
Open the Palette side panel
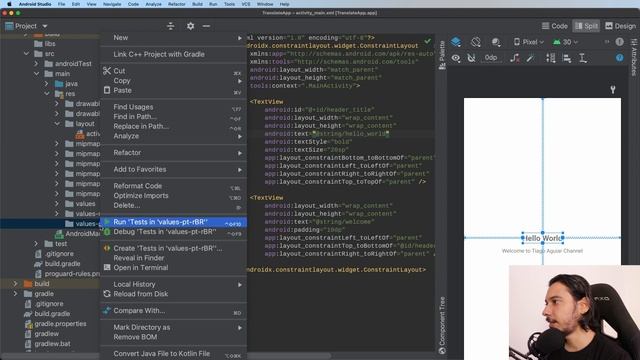(442, 55)
